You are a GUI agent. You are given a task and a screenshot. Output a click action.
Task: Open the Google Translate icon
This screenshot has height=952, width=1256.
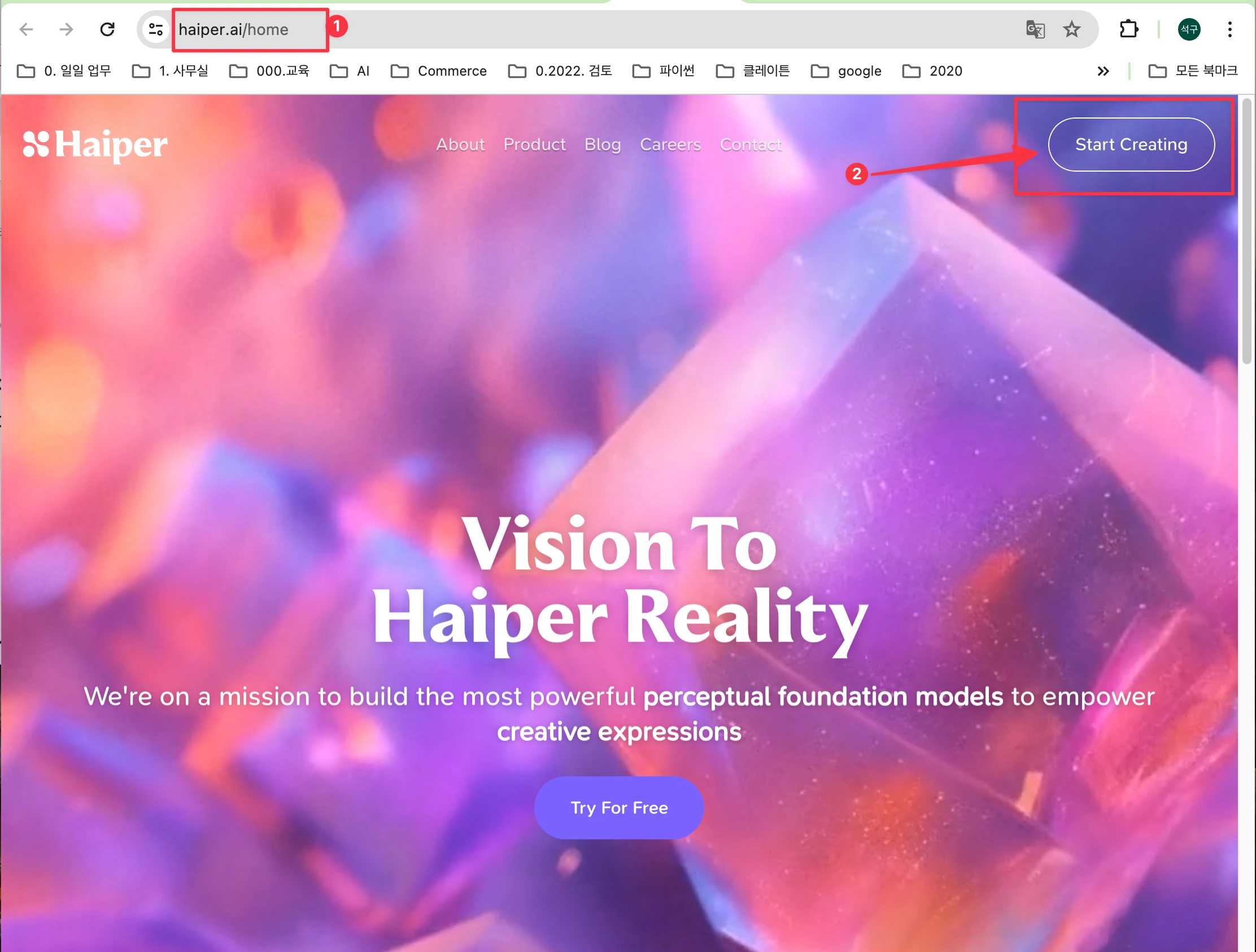coord(1035,29)
